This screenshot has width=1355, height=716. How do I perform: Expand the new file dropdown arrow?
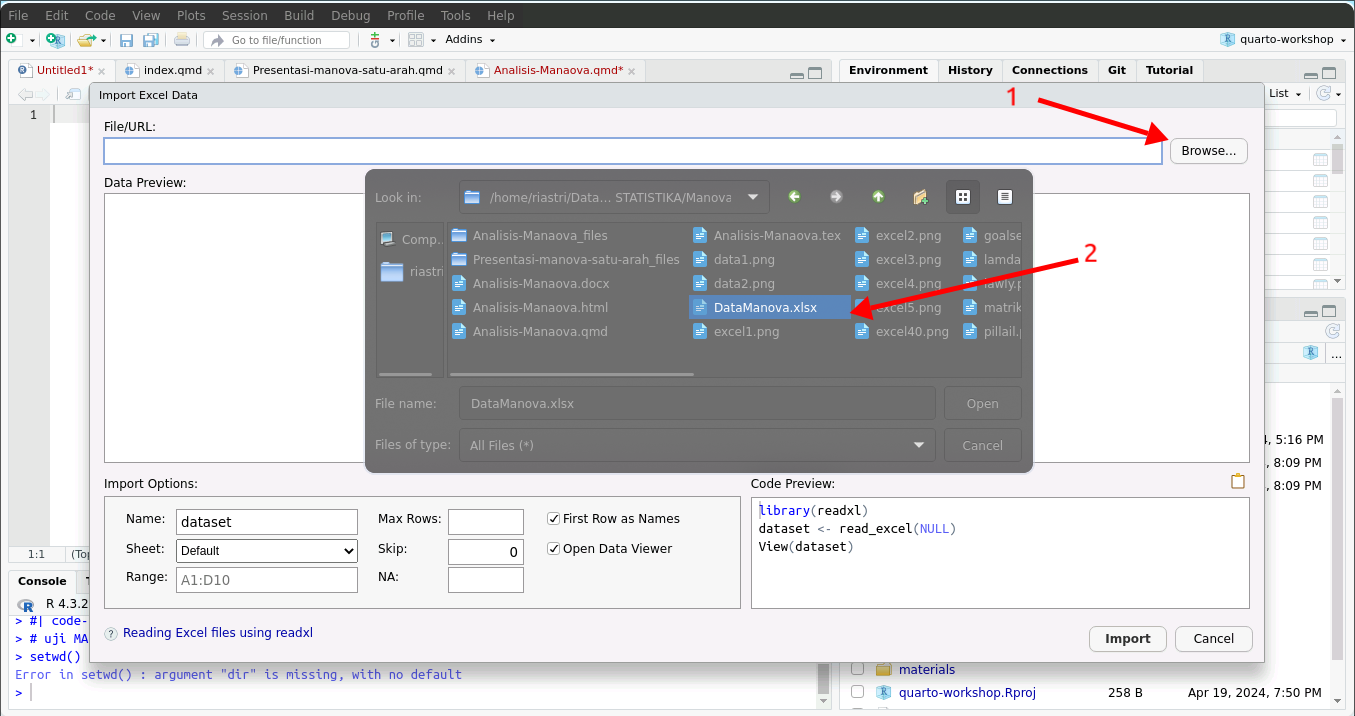[32, 41]
